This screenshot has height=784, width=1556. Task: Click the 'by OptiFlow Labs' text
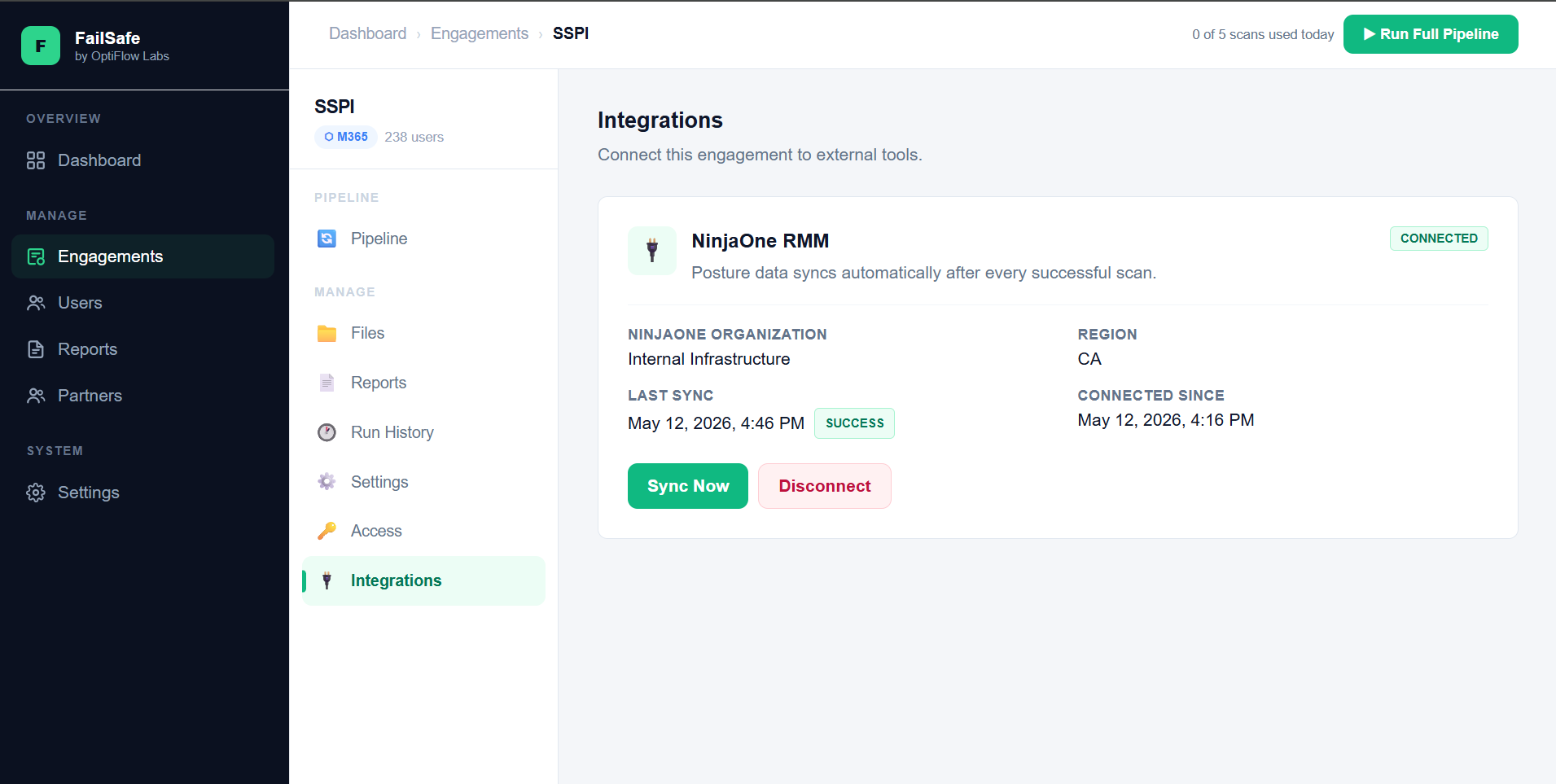point(122,56)
